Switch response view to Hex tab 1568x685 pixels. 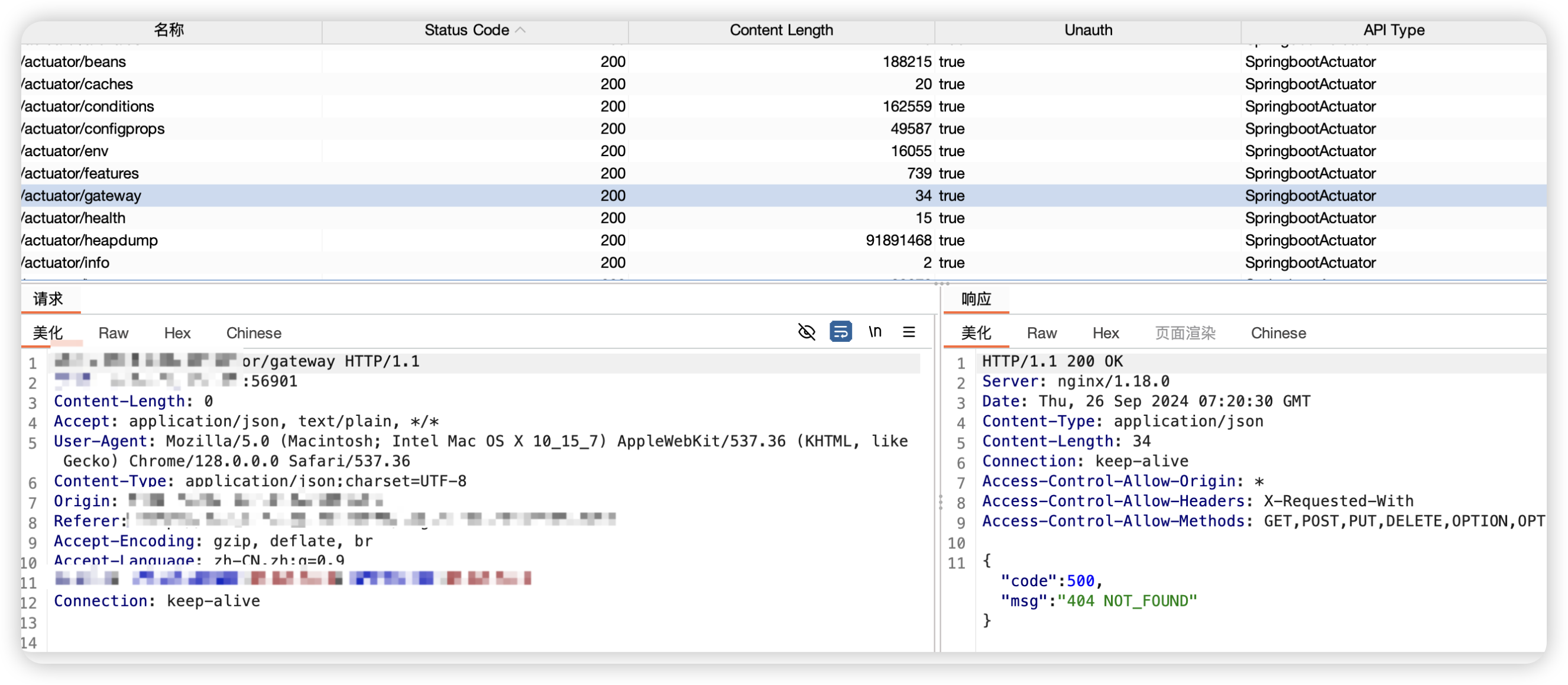[x=1106, y=334]
